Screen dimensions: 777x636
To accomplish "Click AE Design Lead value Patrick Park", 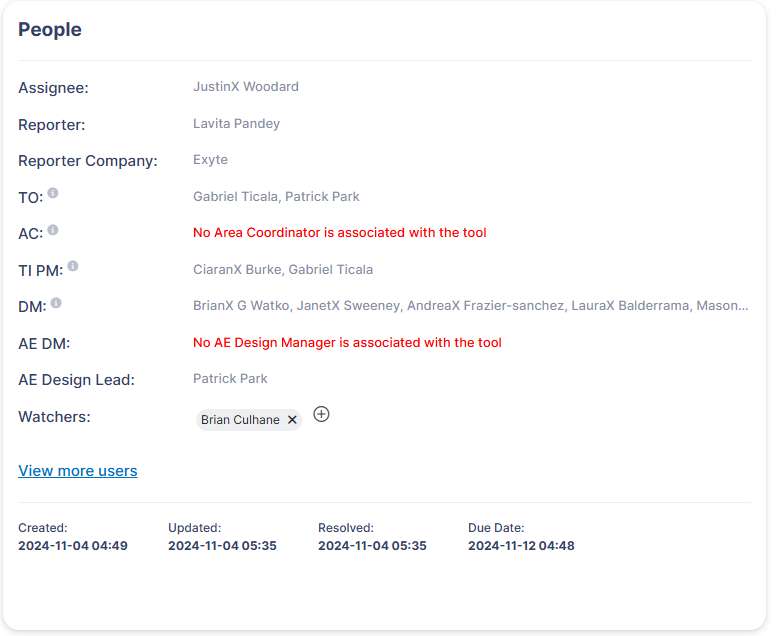I will 230,379.
